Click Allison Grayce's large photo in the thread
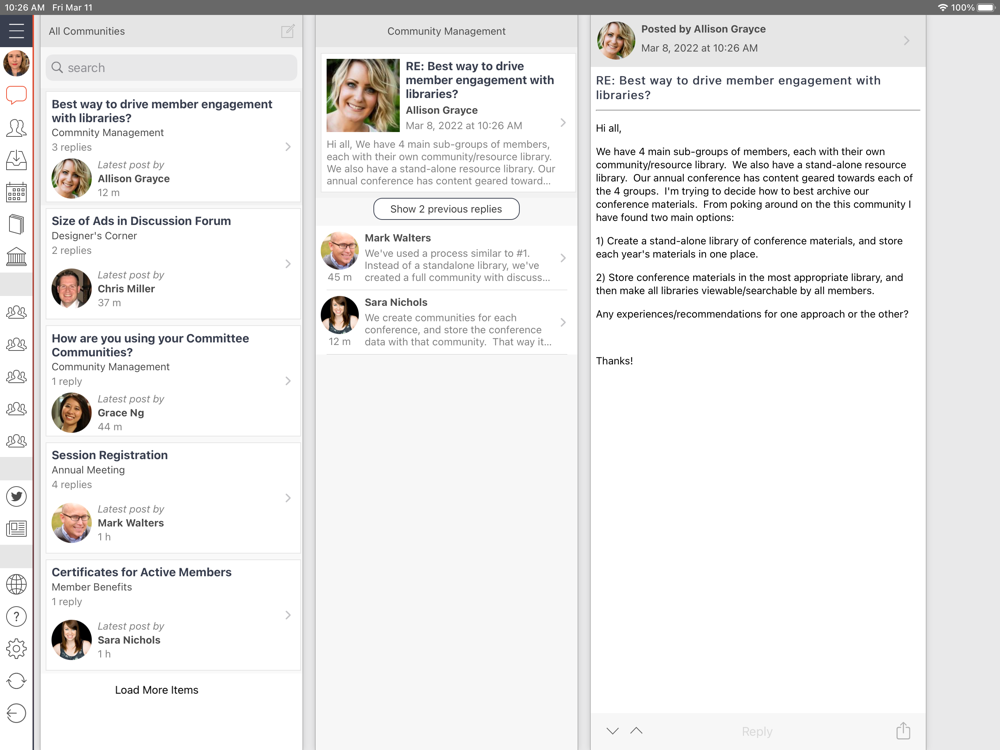This screenshot has height=750, width=1000. pos(363,96)
